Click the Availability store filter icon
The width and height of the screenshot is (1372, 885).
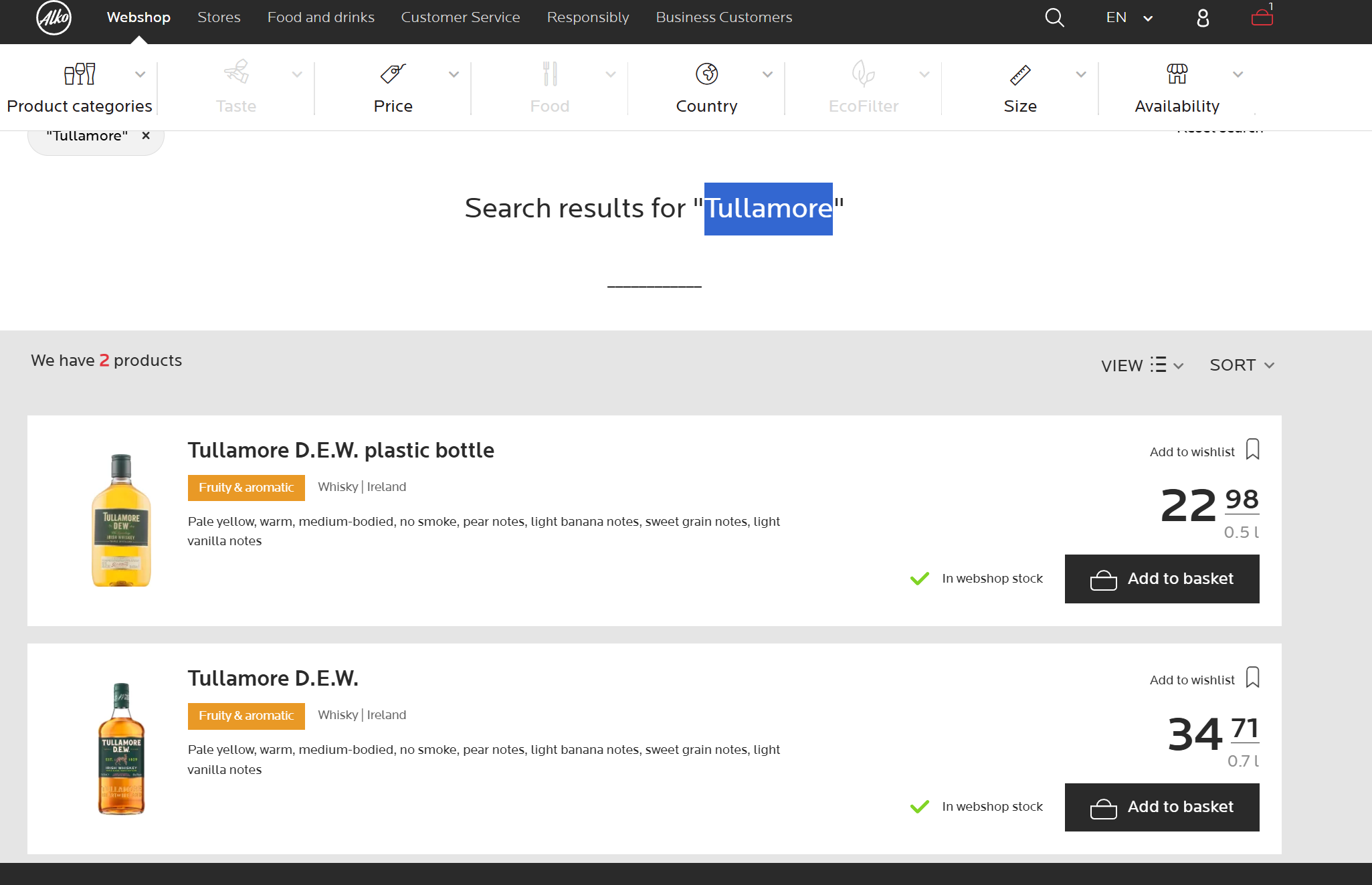click(x=1177, y=74)
